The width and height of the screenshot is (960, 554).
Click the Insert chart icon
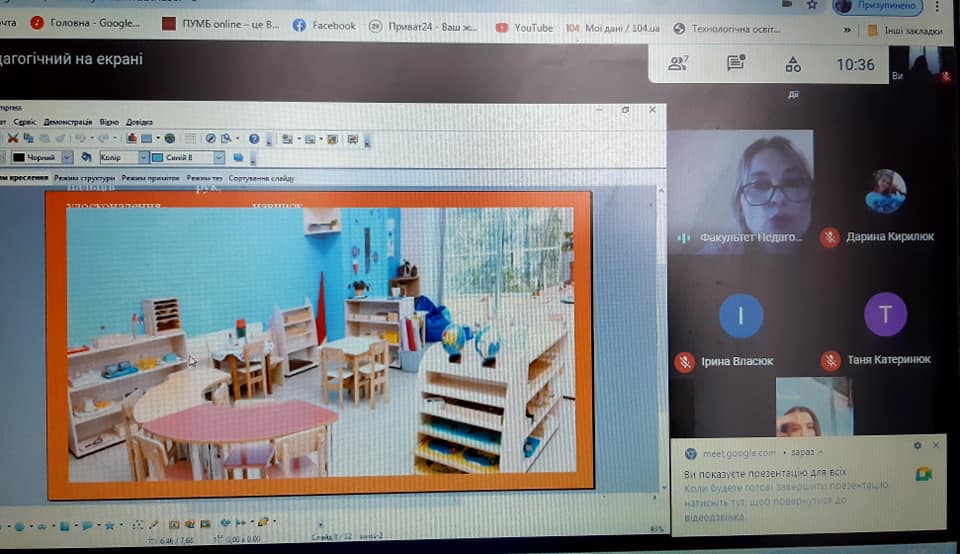tap(132, 138)
